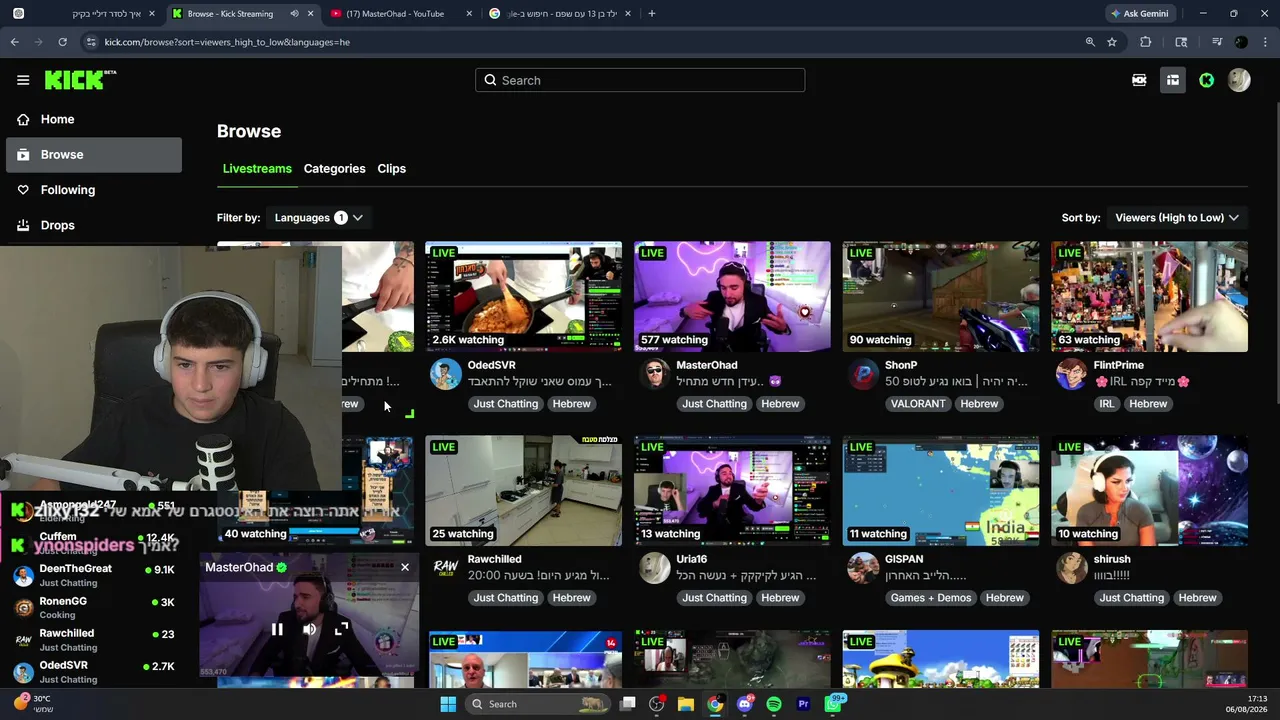The height and width of the screenshot is (720, 1280).
Task: Open FlintPrime channel avatar
Action: [1072, 374]
